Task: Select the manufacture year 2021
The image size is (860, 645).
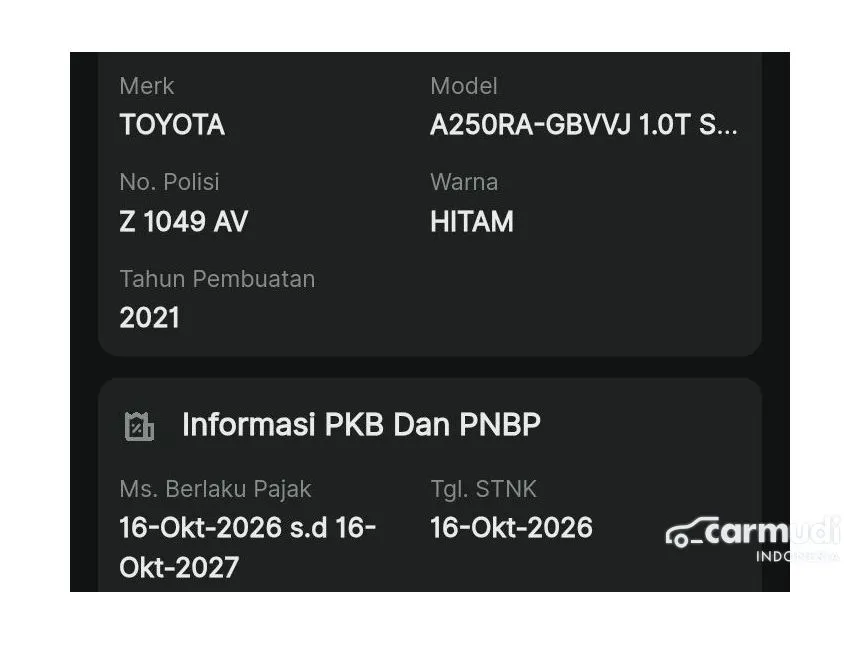Action: click(149, 318)
